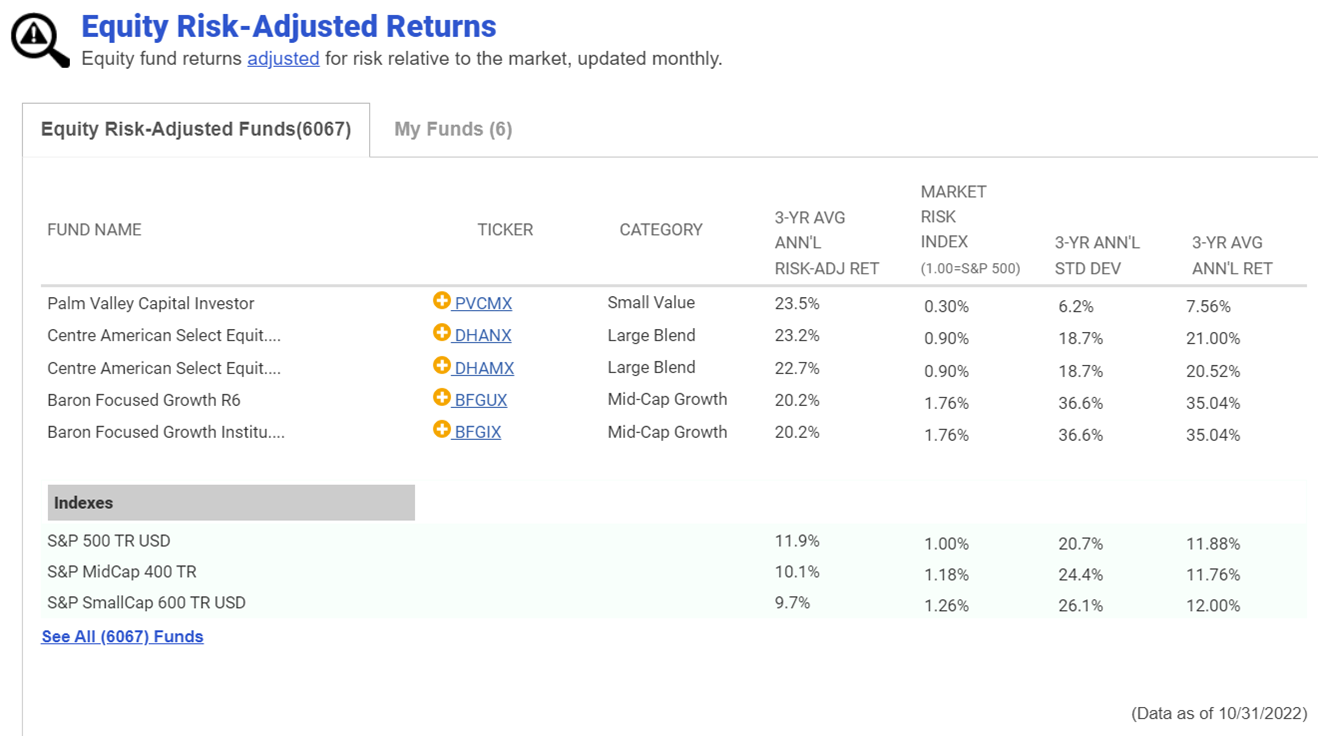Click the magnifier warning icon in header
The width and height of the screenshot is (1318, 736).
point(40,40)
